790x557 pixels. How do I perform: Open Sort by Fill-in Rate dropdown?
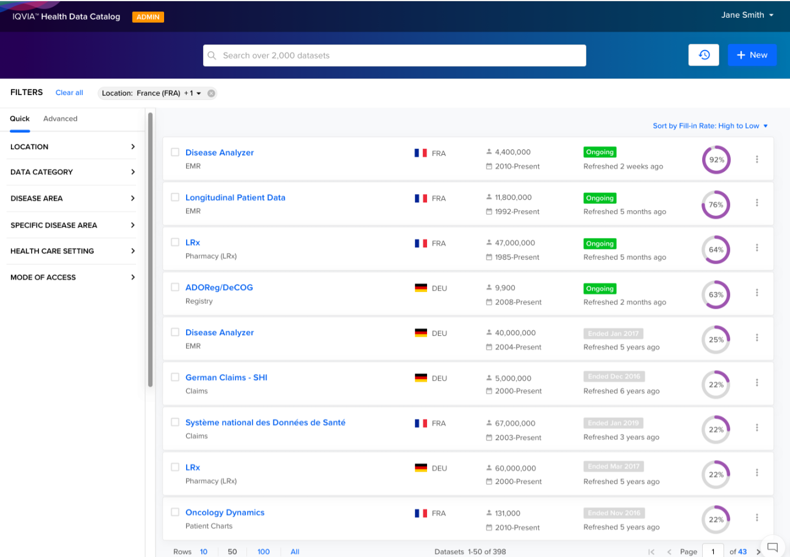click(x=710, y=126)
